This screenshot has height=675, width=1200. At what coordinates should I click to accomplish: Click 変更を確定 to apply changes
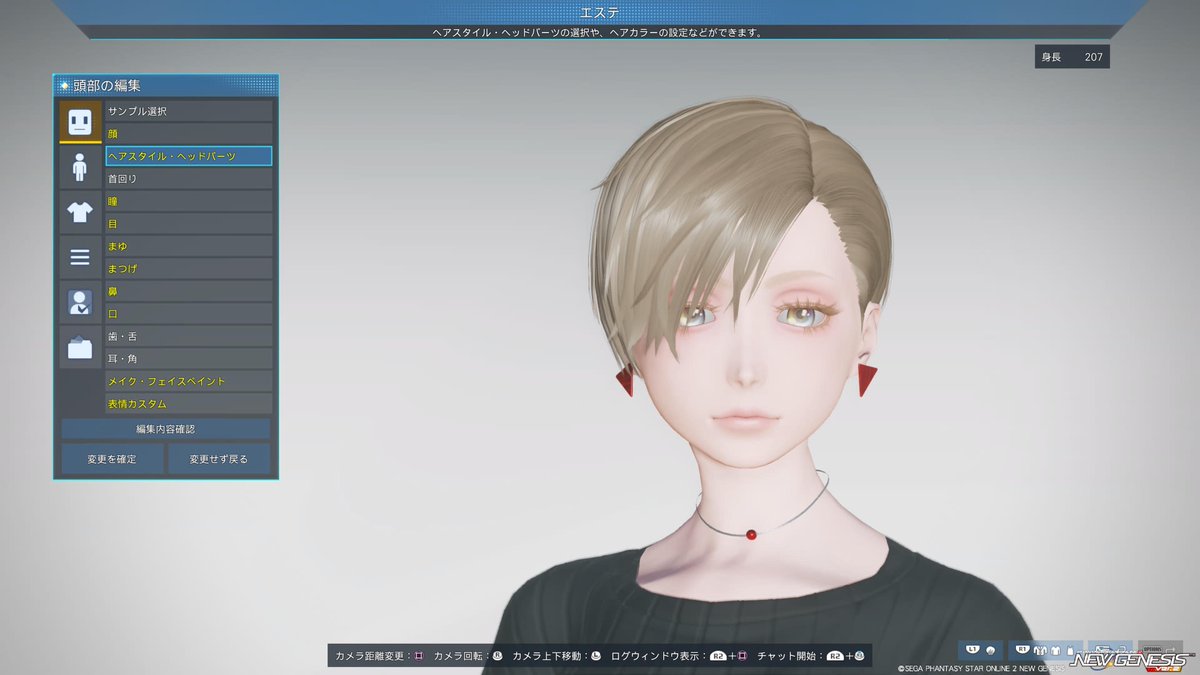pos(111,459)
